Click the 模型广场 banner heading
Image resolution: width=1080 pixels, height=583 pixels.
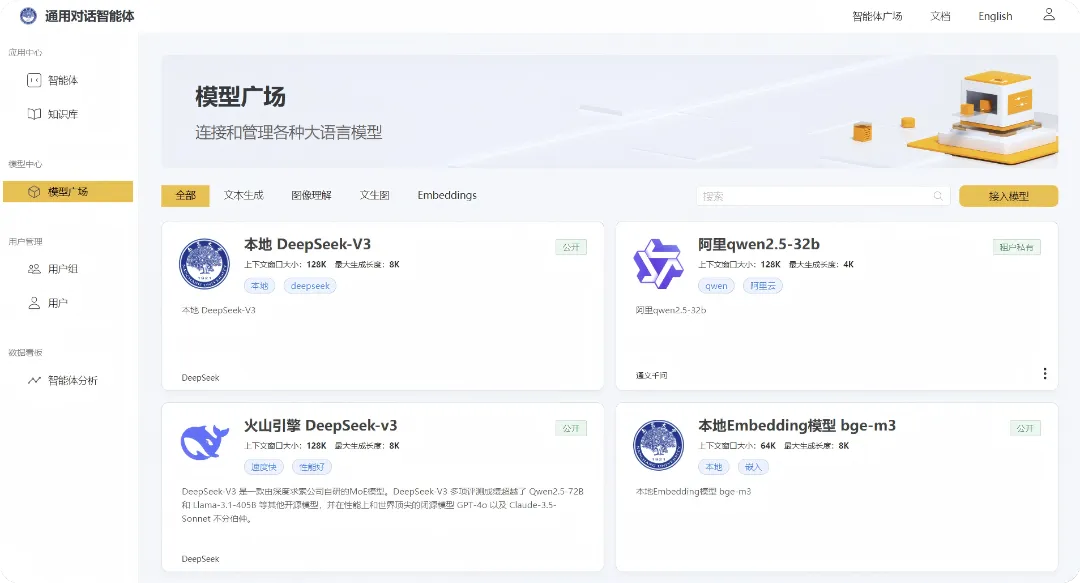click(x=240, y=97)
